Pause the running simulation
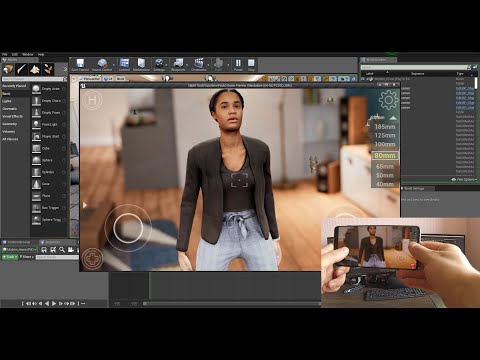The image size is (480, 360). click(238, 64)
